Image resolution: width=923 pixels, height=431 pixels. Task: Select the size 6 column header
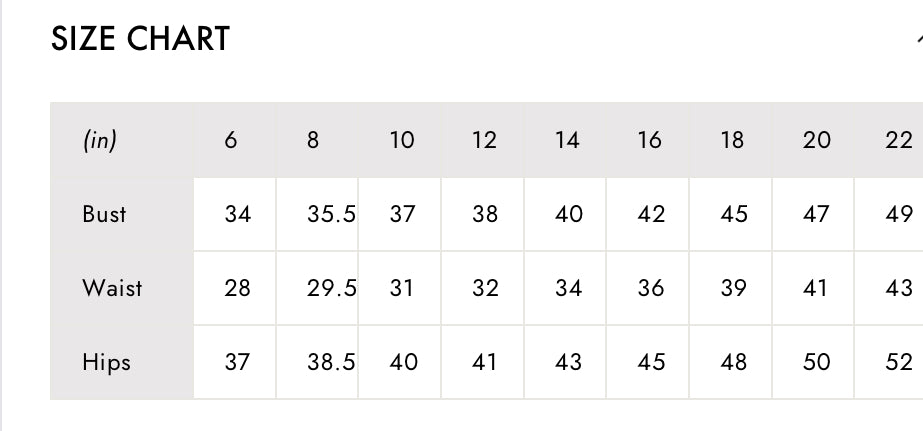point(231,140)
